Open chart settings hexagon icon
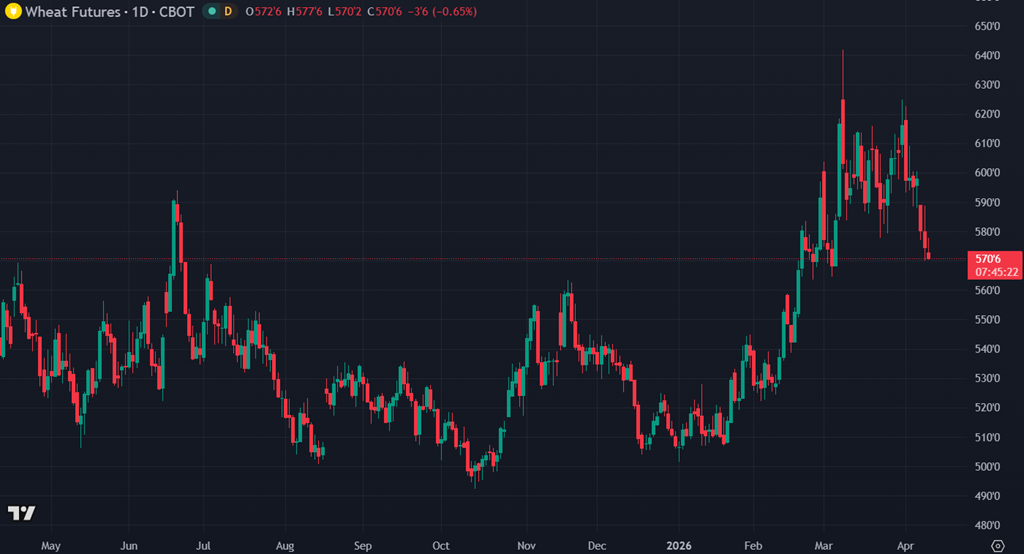The width and height of the screenshot is (1024, 554). click(996, 545)
